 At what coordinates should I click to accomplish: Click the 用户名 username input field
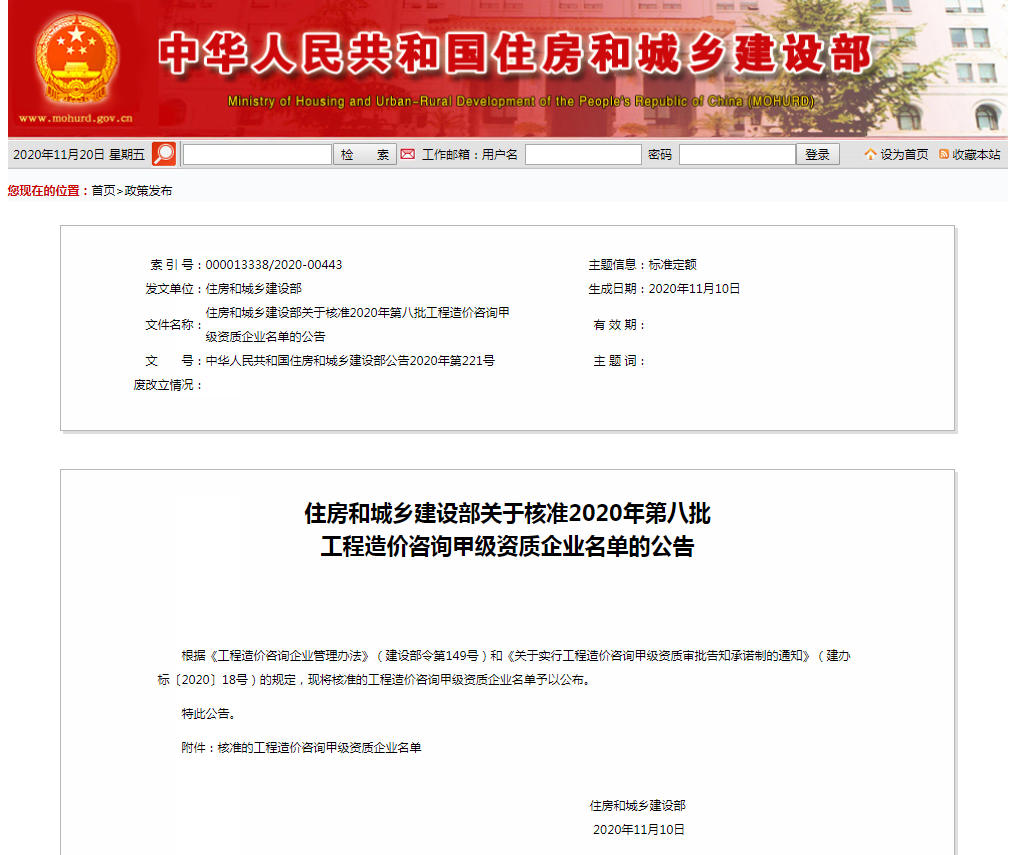click(x=583, y=155)
